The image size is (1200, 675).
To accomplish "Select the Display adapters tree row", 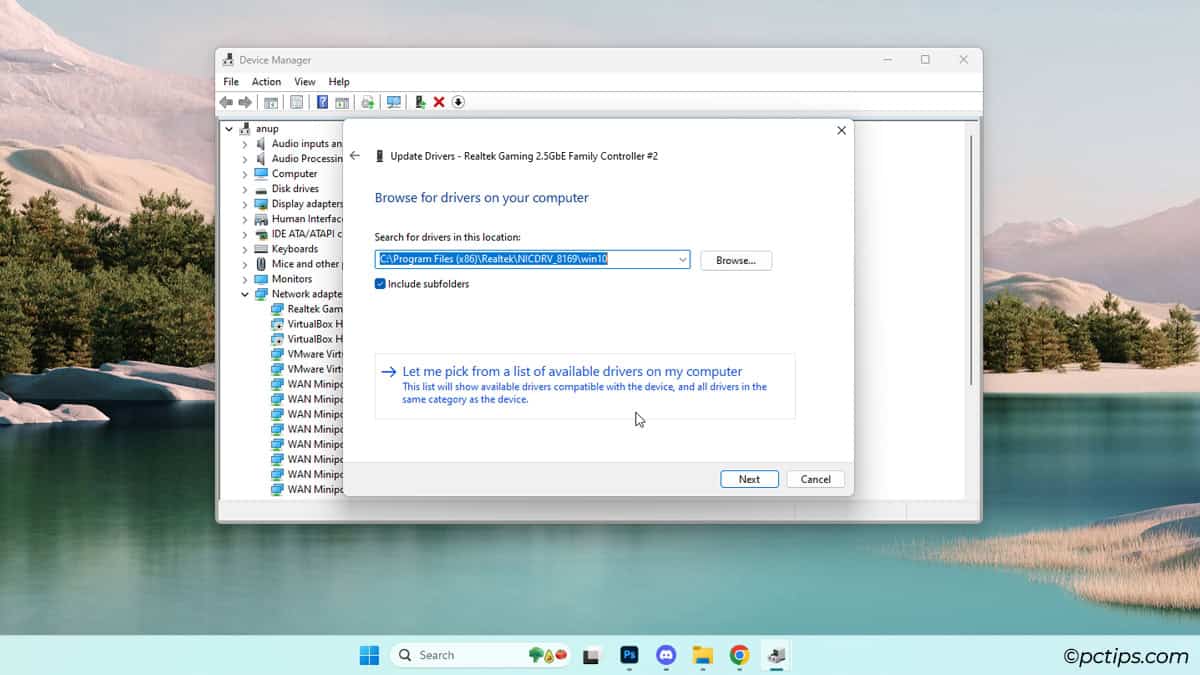I will click(298, 204).
